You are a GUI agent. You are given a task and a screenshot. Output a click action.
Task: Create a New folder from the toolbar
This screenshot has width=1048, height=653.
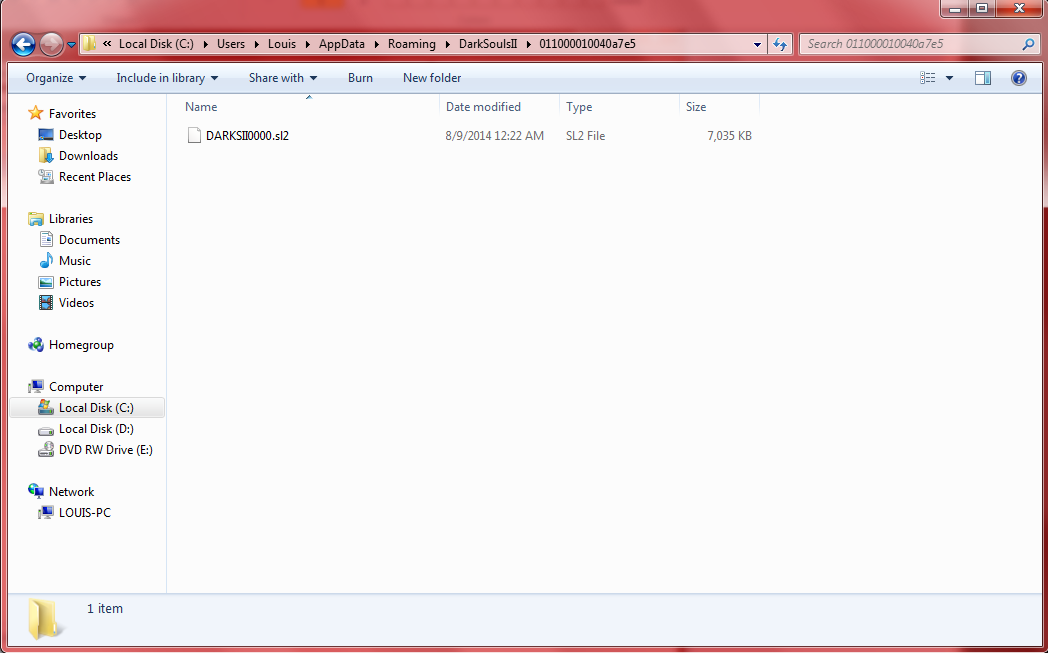[x=432, y=78]
